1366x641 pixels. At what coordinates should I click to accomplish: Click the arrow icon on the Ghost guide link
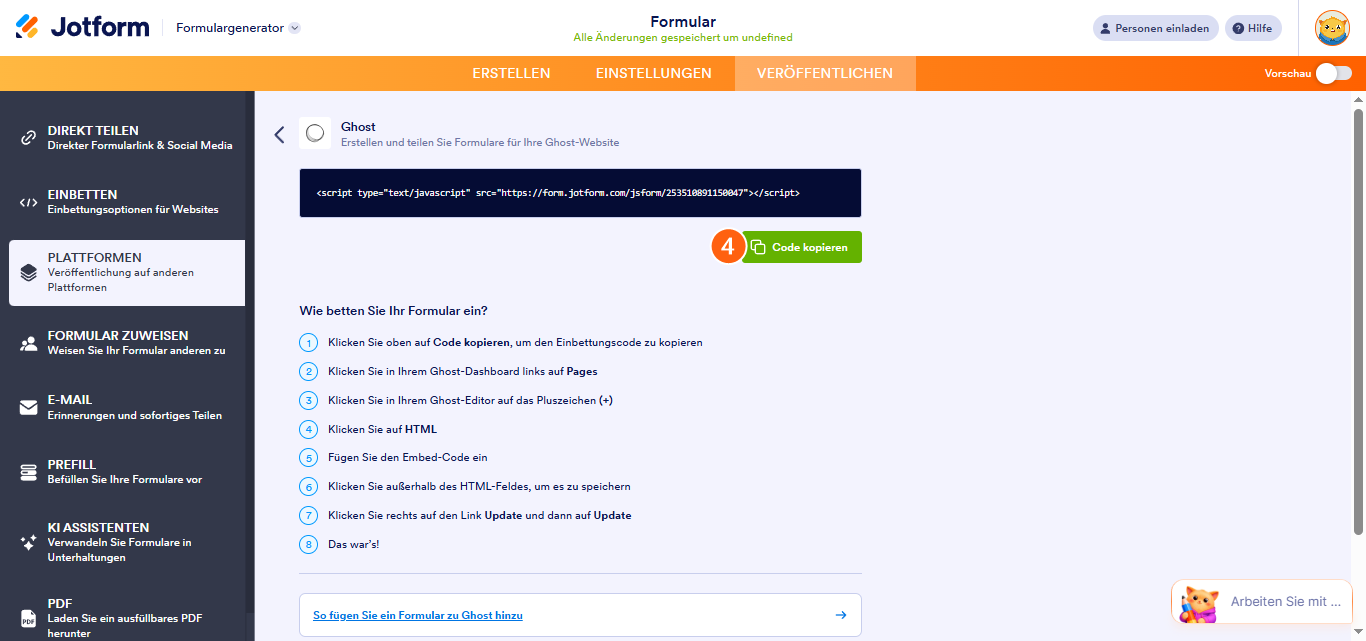pyautogui.click(x=841, y=615)
